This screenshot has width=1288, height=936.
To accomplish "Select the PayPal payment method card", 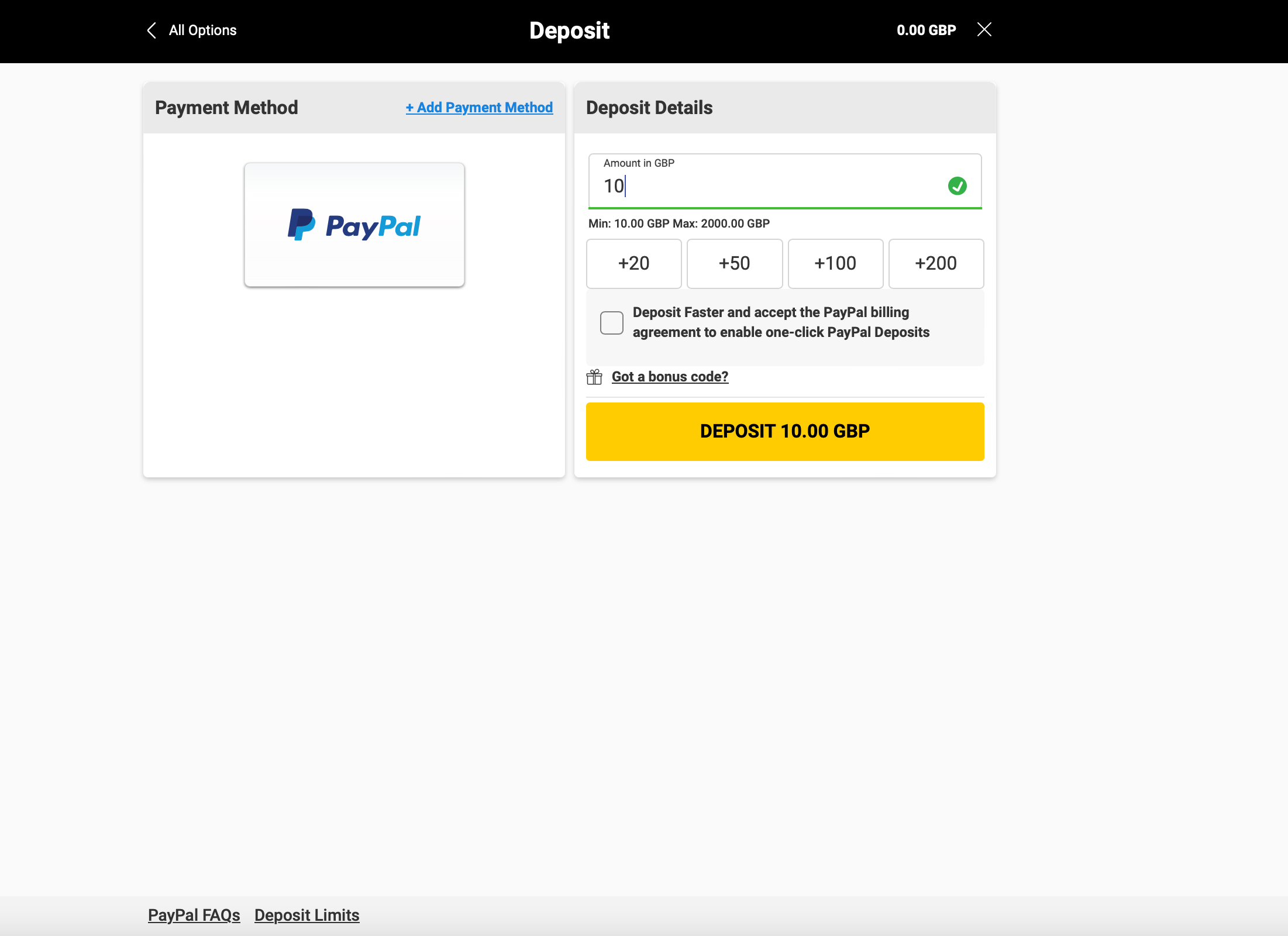I will [x=354, y=225].
